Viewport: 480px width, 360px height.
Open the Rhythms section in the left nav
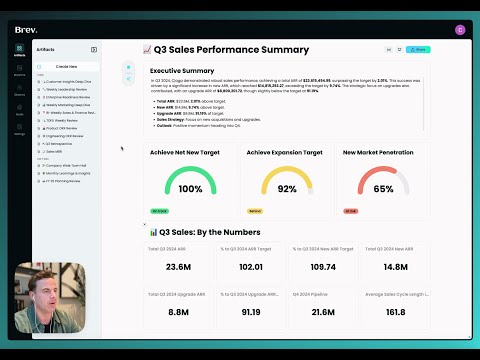tap(20, 70)
